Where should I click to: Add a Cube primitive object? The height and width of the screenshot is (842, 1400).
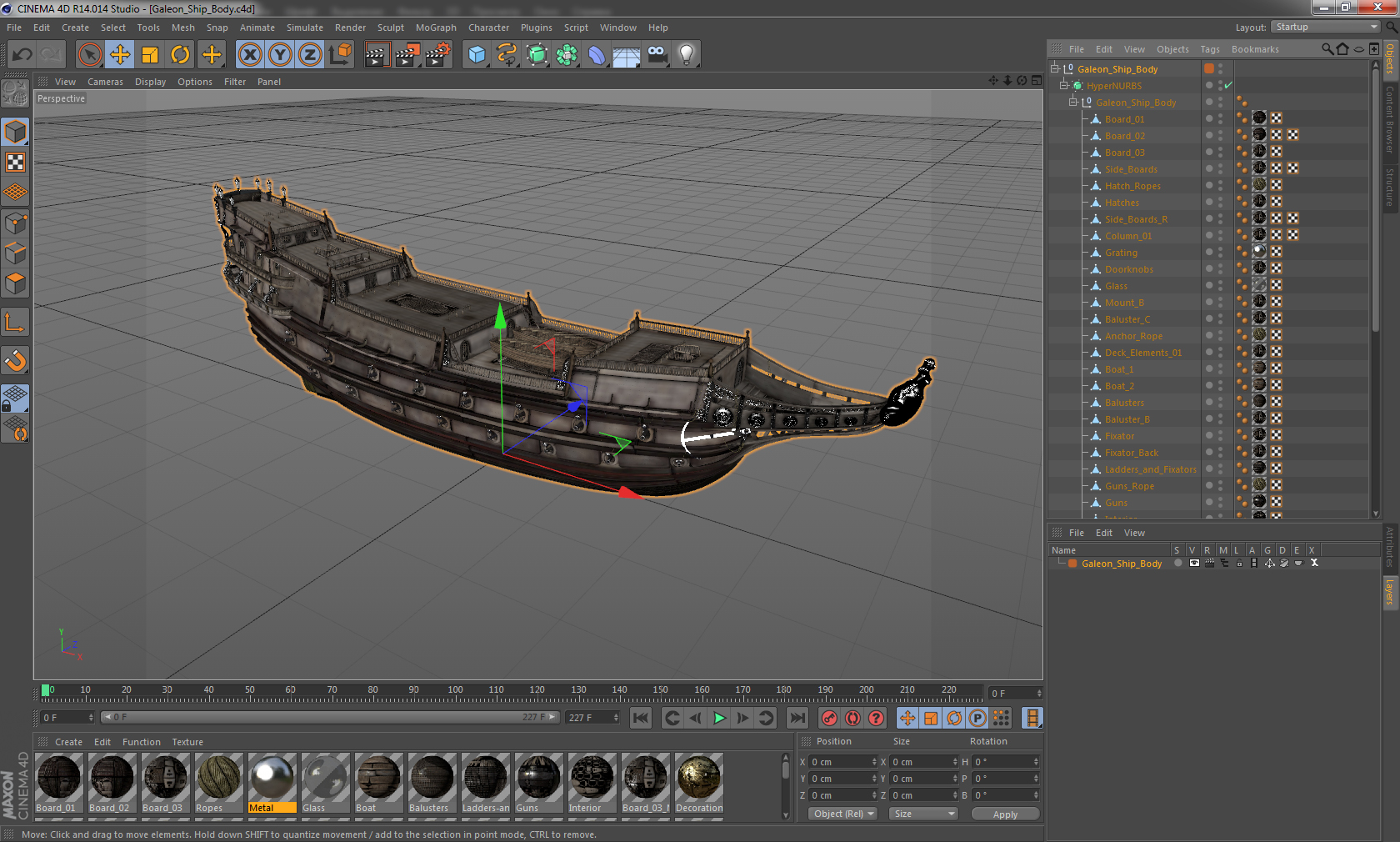click(x=477, y=55)
